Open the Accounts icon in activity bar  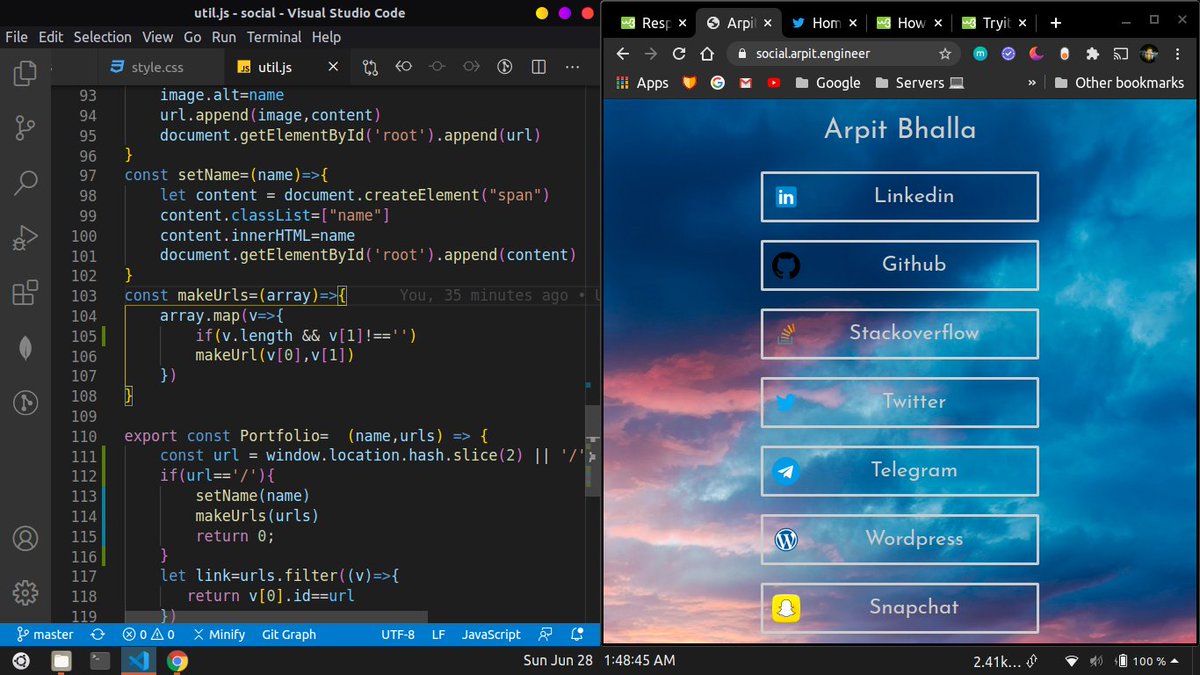point(24,538)
